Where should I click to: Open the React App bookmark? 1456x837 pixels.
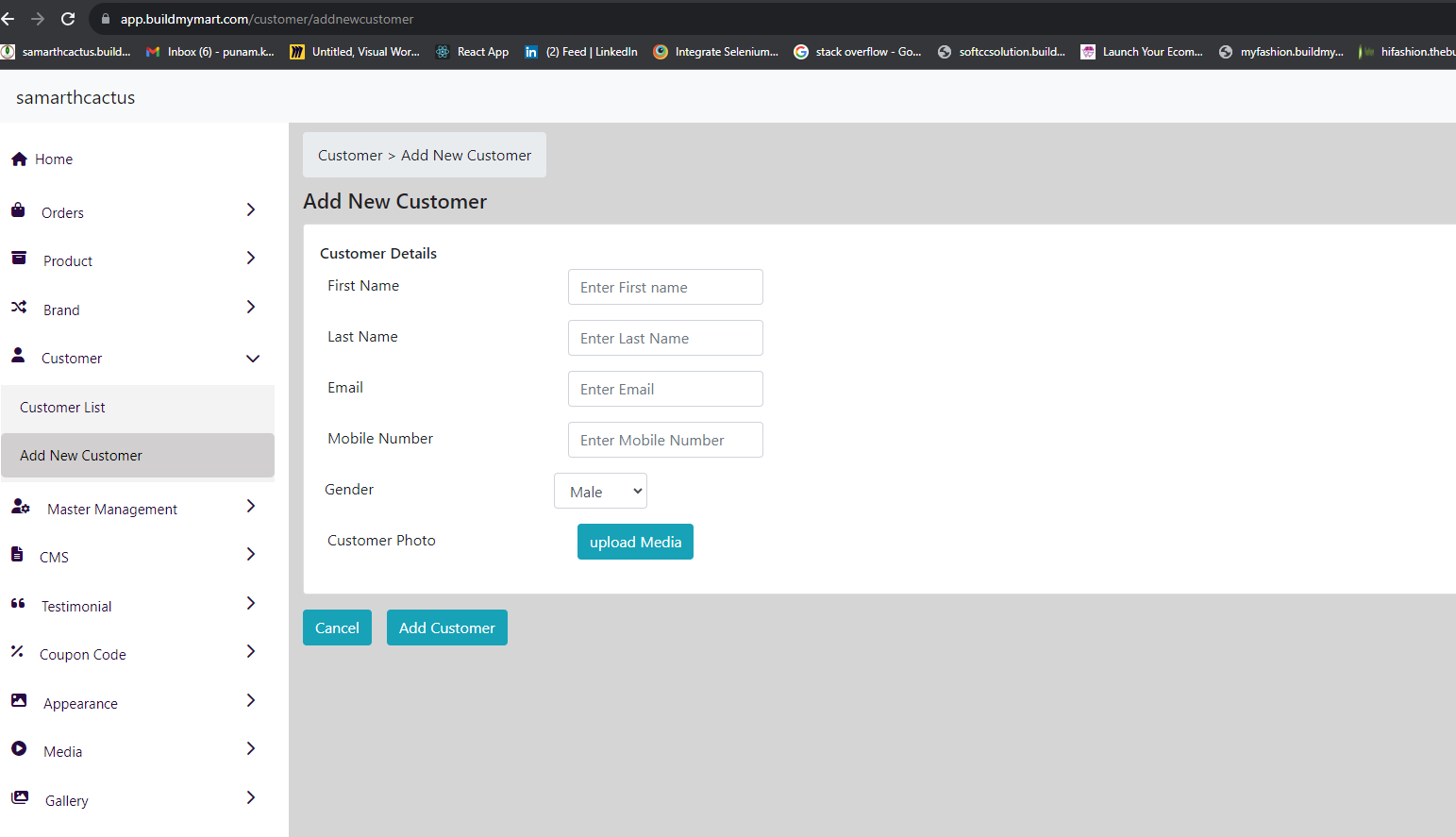472,52
